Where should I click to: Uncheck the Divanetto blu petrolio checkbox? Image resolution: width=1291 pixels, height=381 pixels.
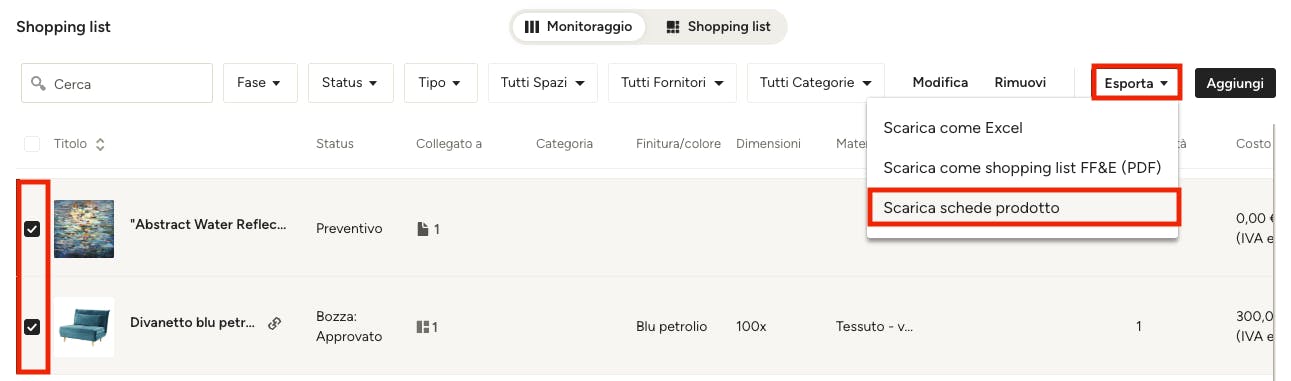click(32, 327)
